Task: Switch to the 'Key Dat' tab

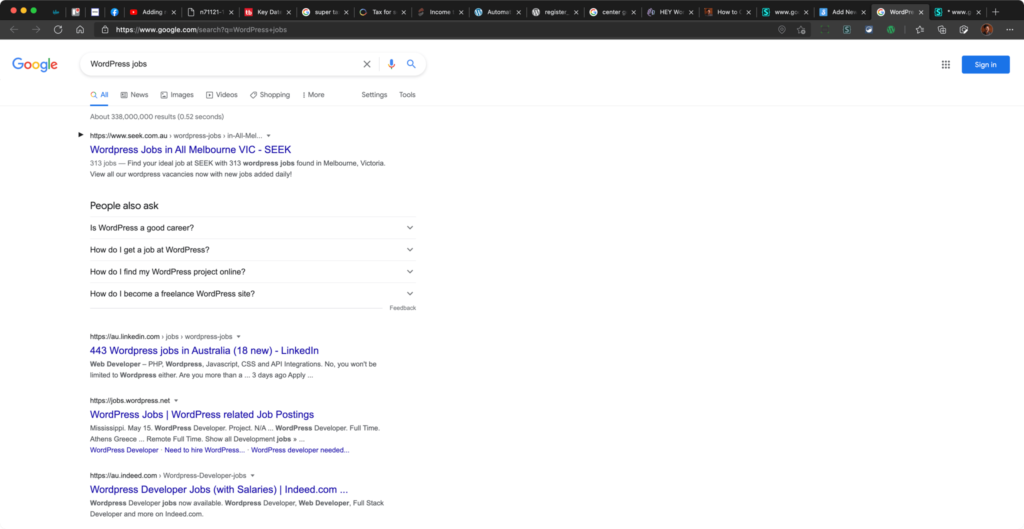Action: (x=268, y=12)
